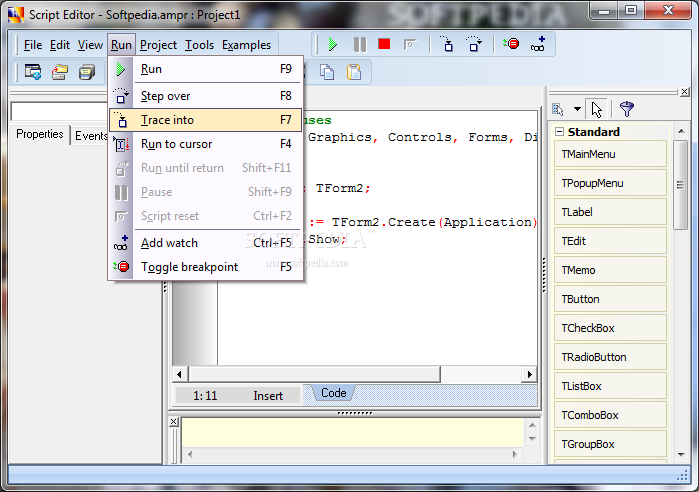The width and height of the screenshot is (699, 492).
Task: Click the red Stop toolbar icon
Action: pos(384,44)
